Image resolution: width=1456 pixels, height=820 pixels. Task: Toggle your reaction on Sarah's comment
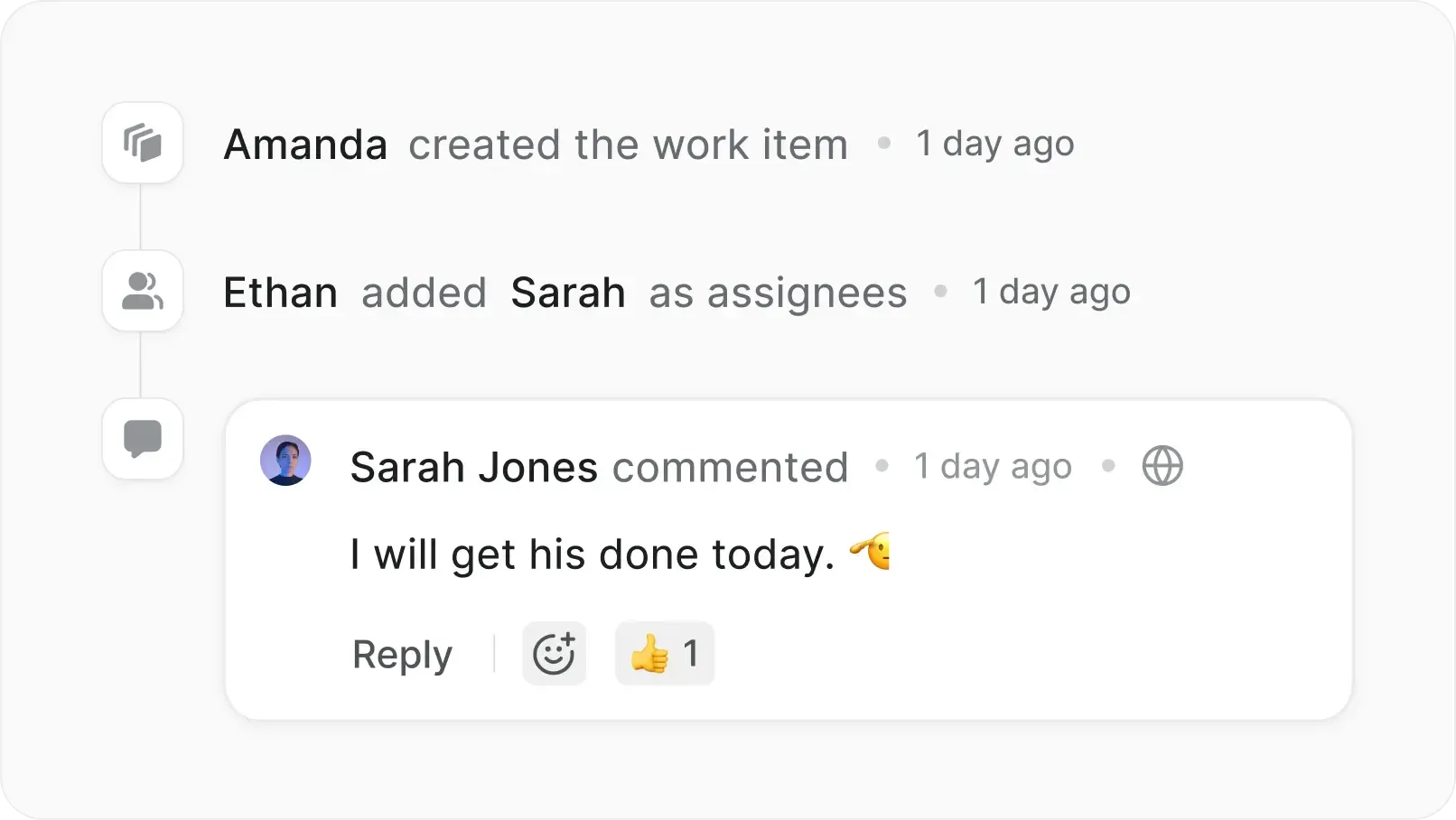coord(665,653)
